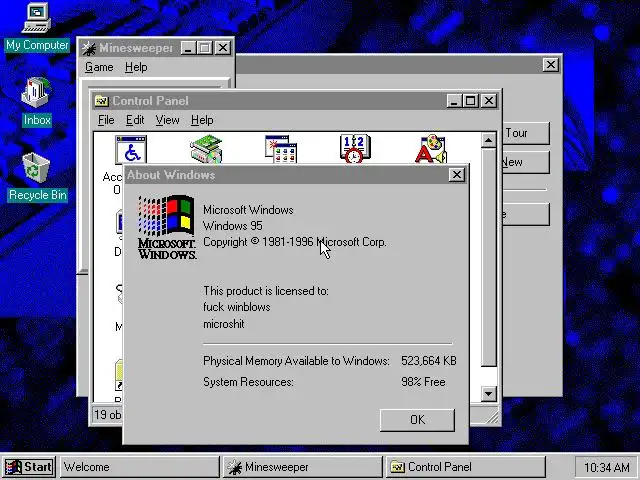Open the Edit menu in Control Panel
The image size is (640, 480).
click(x=135, y=120)
